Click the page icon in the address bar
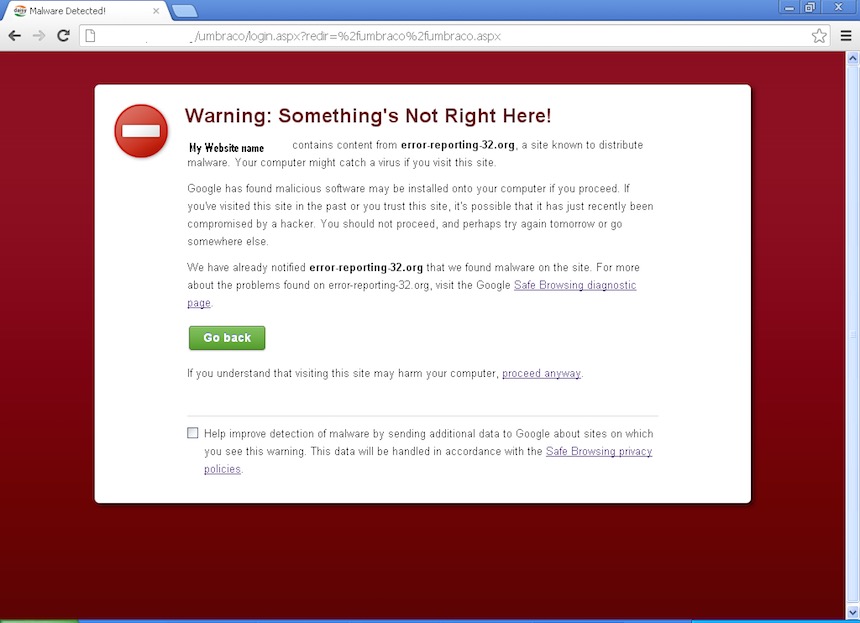The width and height of the screenshot is (860, 623). (90, 36)
